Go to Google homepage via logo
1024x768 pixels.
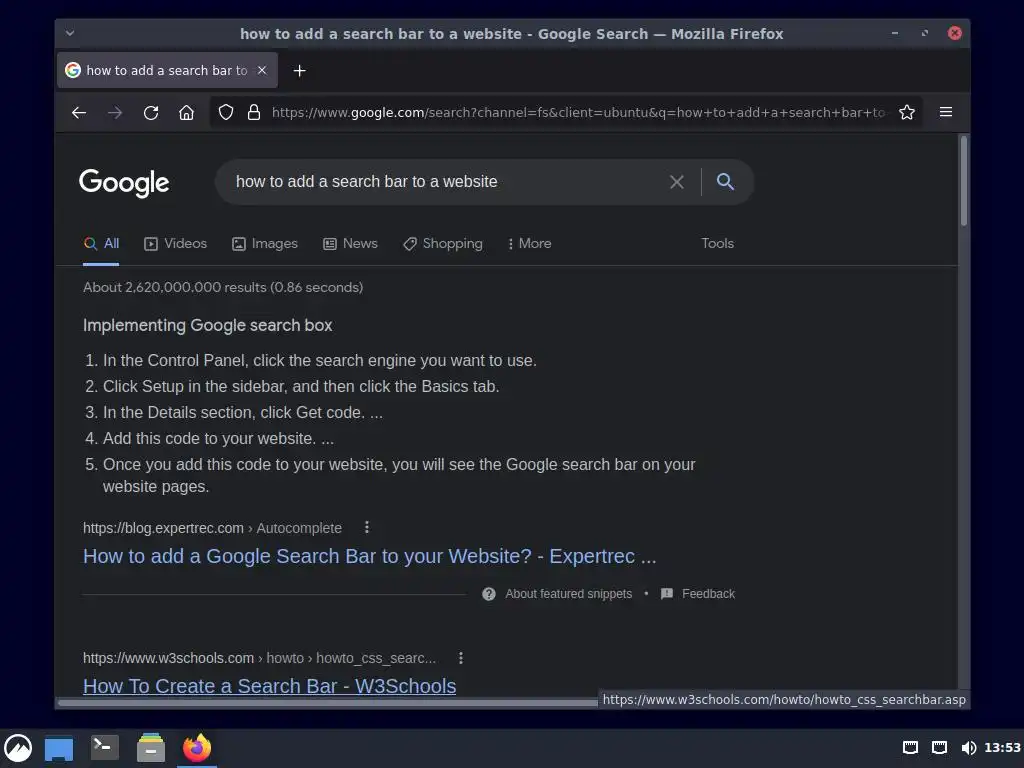[x=124, y=183]
